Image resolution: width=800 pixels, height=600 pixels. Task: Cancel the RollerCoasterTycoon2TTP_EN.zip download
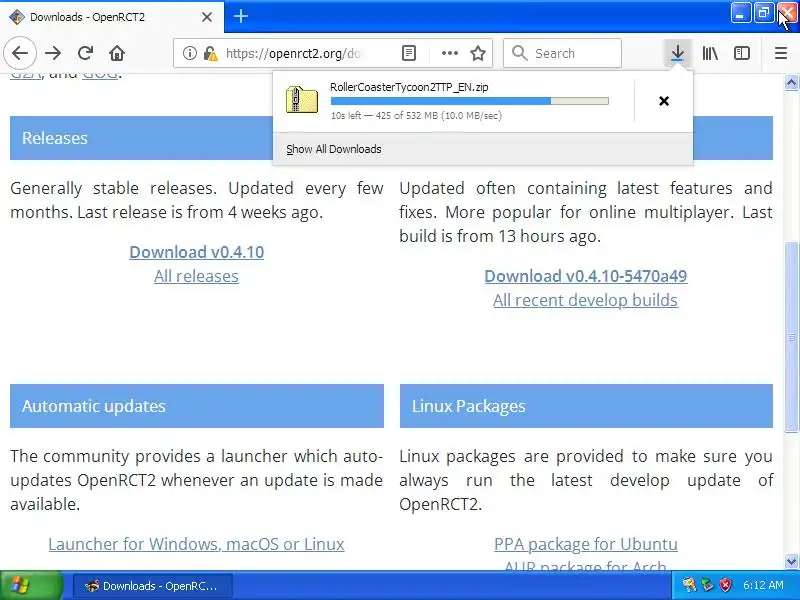(664, 101)
